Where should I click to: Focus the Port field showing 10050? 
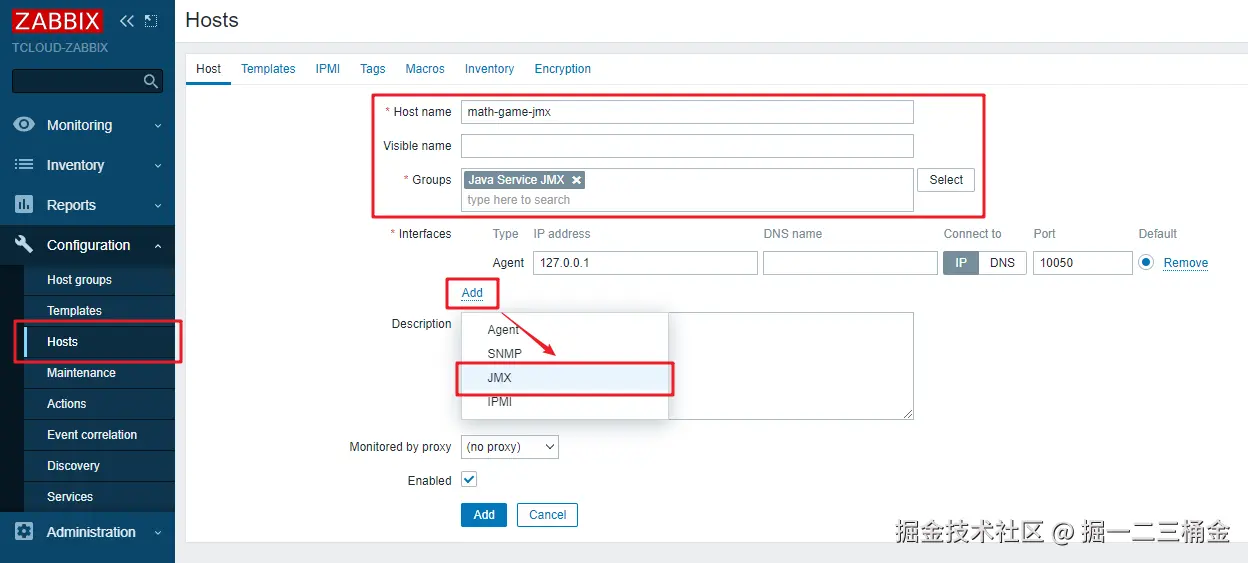1082,263
